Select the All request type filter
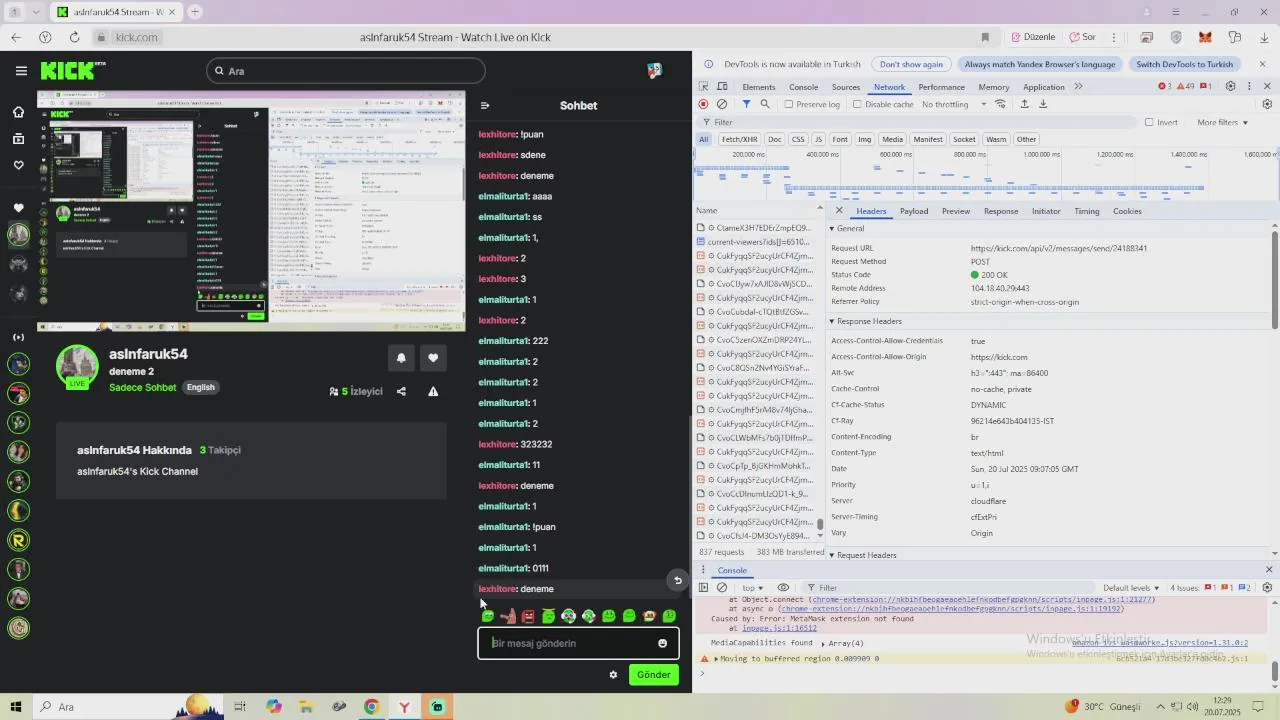This screenshot has width=1280, height=720. [x=704, y=139]
